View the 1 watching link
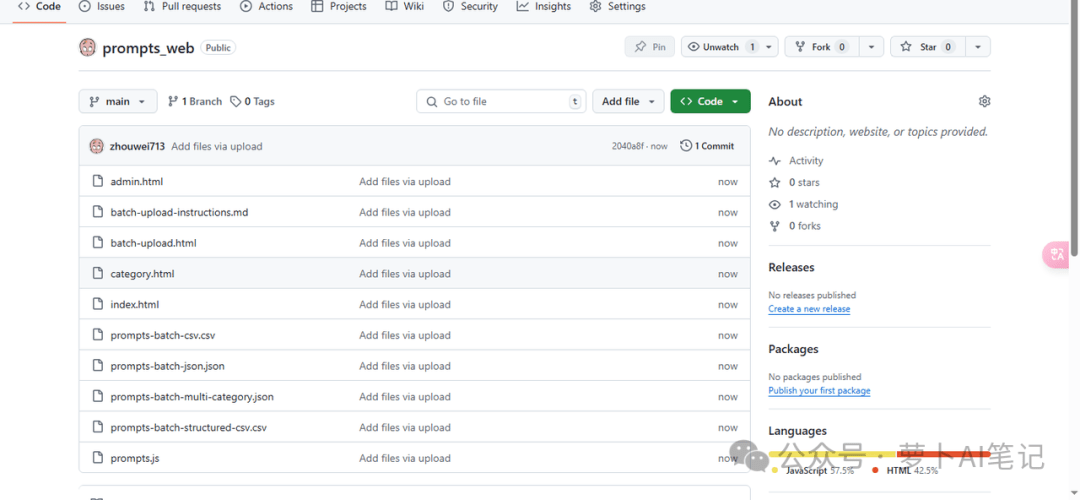 tap(803, 204)
